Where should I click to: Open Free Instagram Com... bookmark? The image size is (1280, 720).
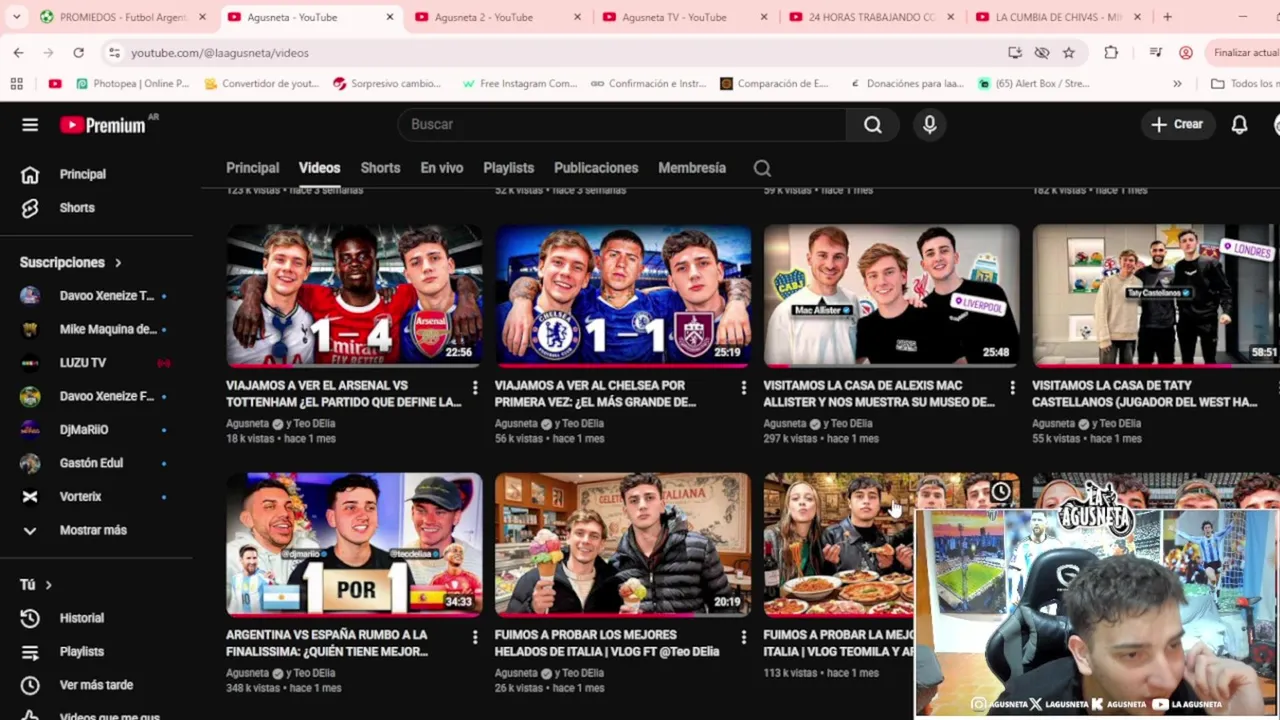coord(520,84)
